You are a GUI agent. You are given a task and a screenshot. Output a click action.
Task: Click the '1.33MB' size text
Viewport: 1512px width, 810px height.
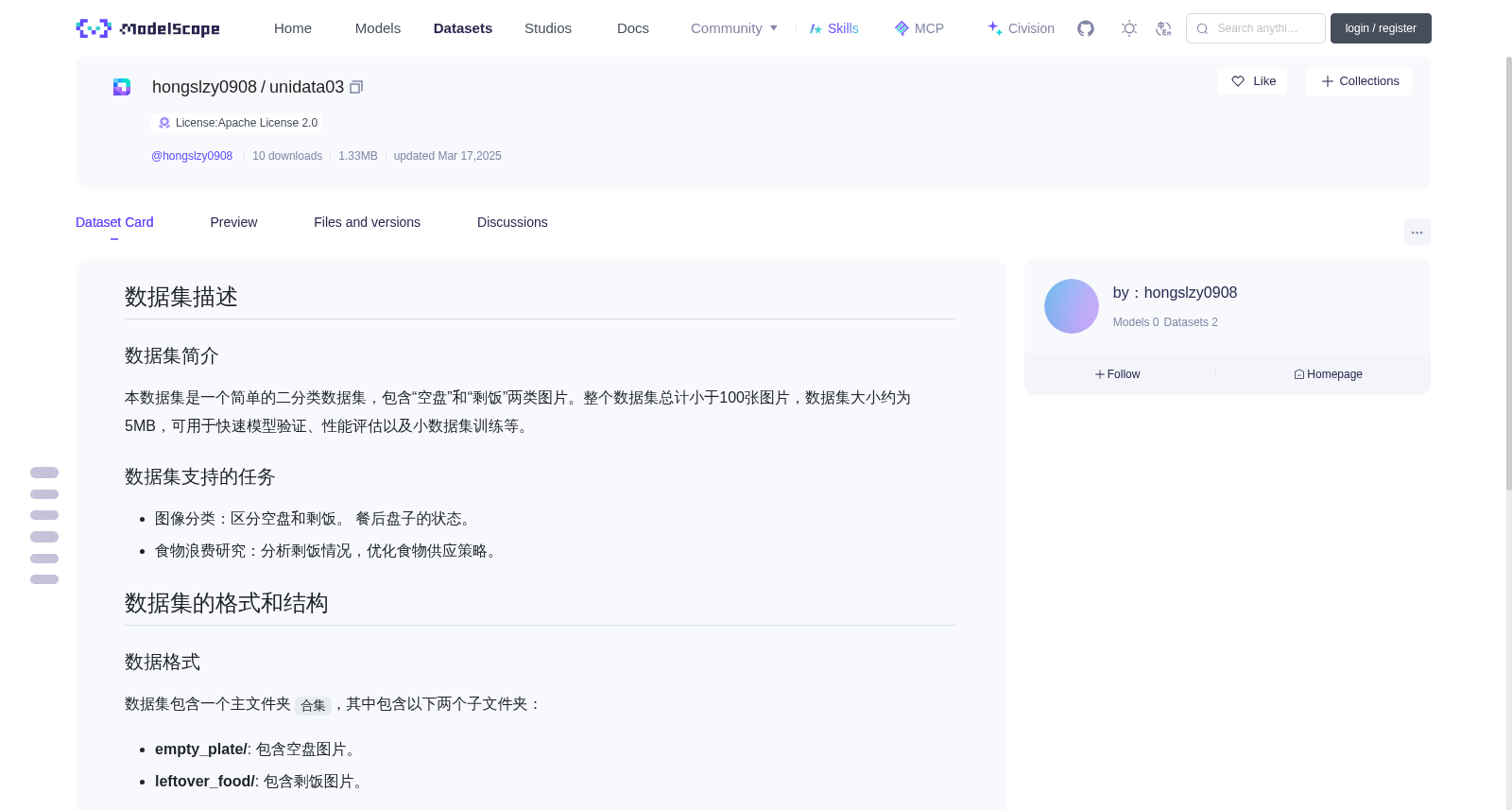(x=358, y=156)
